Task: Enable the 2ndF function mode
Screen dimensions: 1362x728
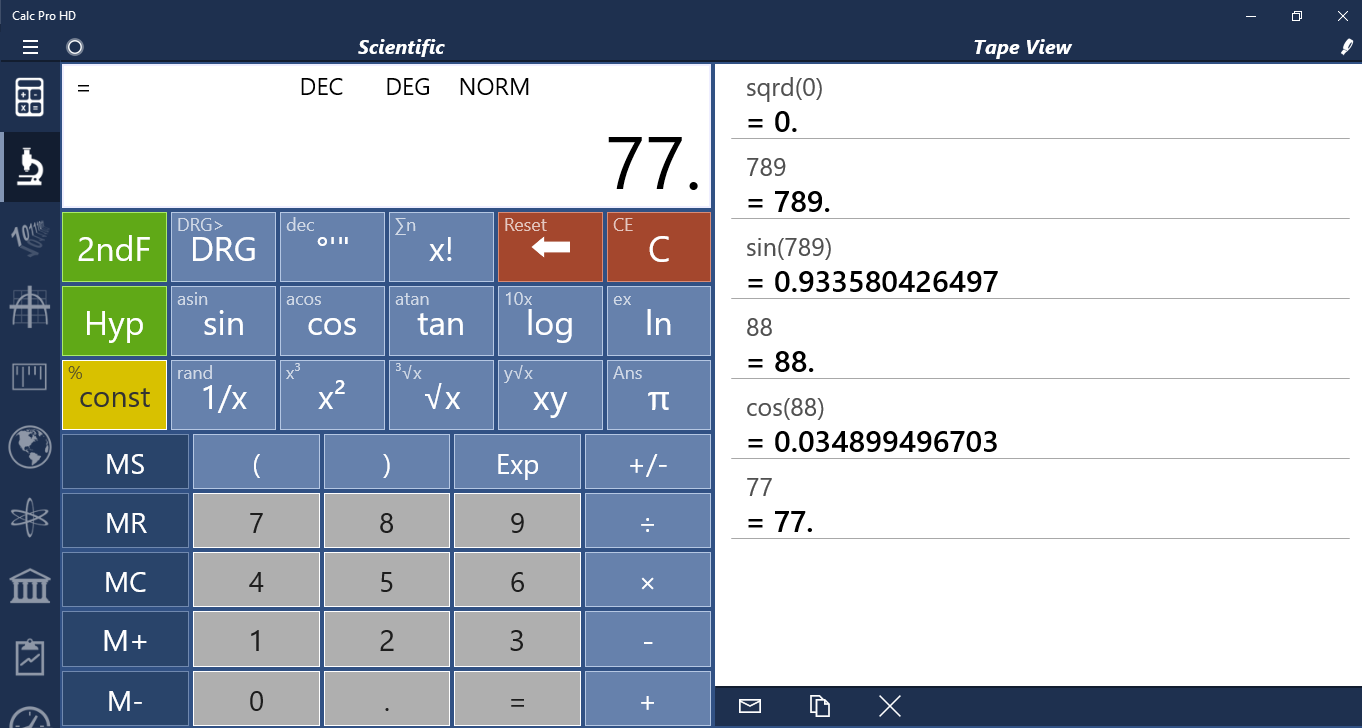Action: pyautogui.click(x=114, y=246)
